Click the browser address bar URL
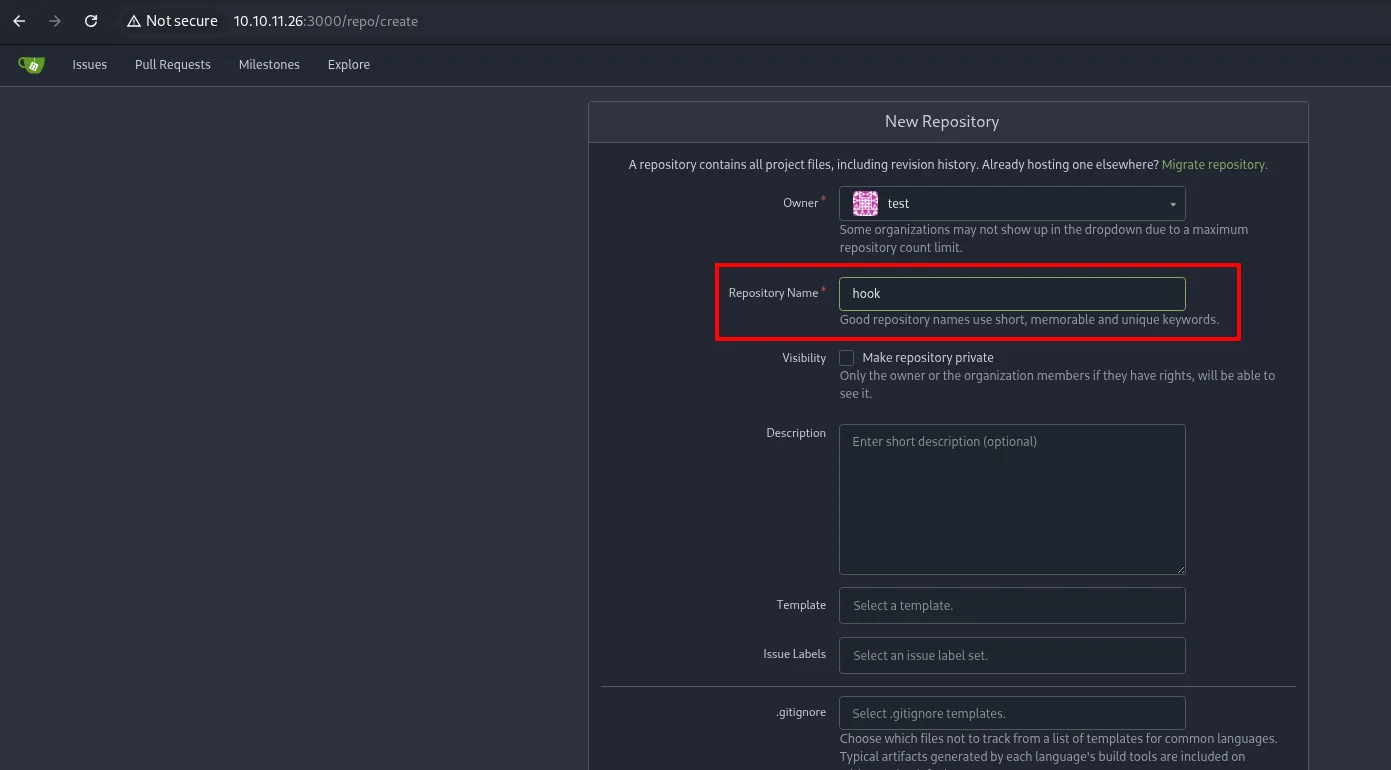The height and width of the screenshot is (770, 1391). pyautogui.click(x=326, y=21)
